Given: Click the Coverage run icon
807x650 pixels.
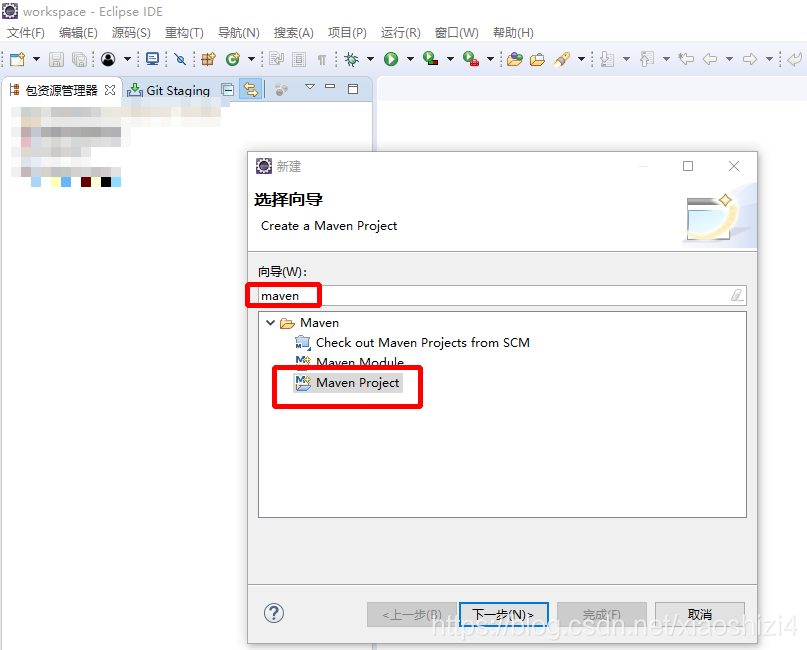Looking at the screenshot, I should click(x=430, y=59).
